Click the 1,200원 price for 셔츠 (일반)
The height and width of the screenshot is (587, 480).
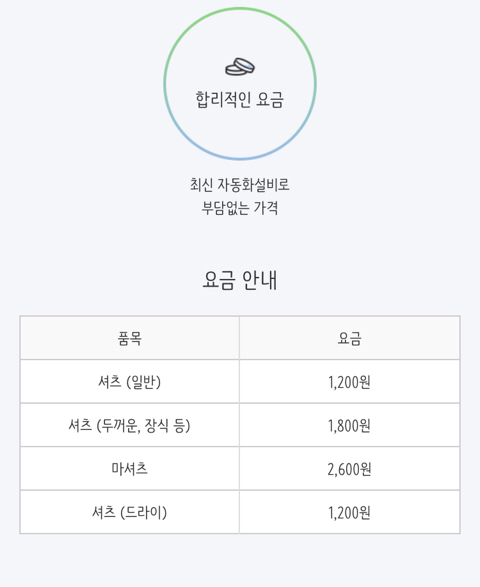(349, 382)
